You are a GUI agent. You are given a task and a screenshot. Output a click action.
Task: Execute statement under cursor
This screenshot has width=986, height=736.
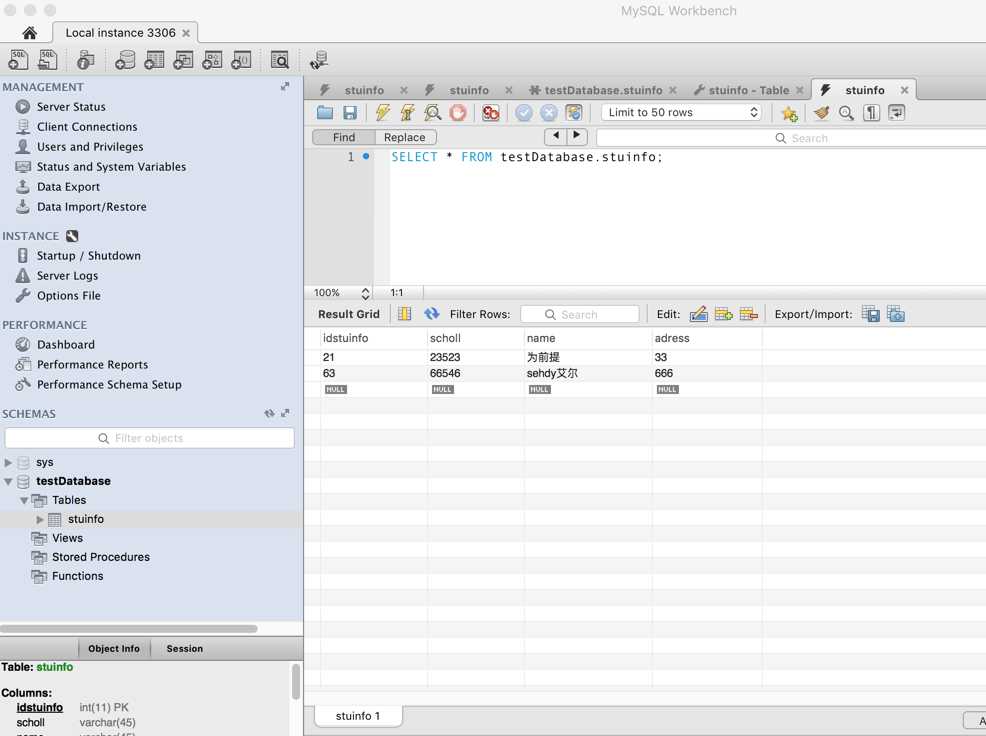(407, 113)
